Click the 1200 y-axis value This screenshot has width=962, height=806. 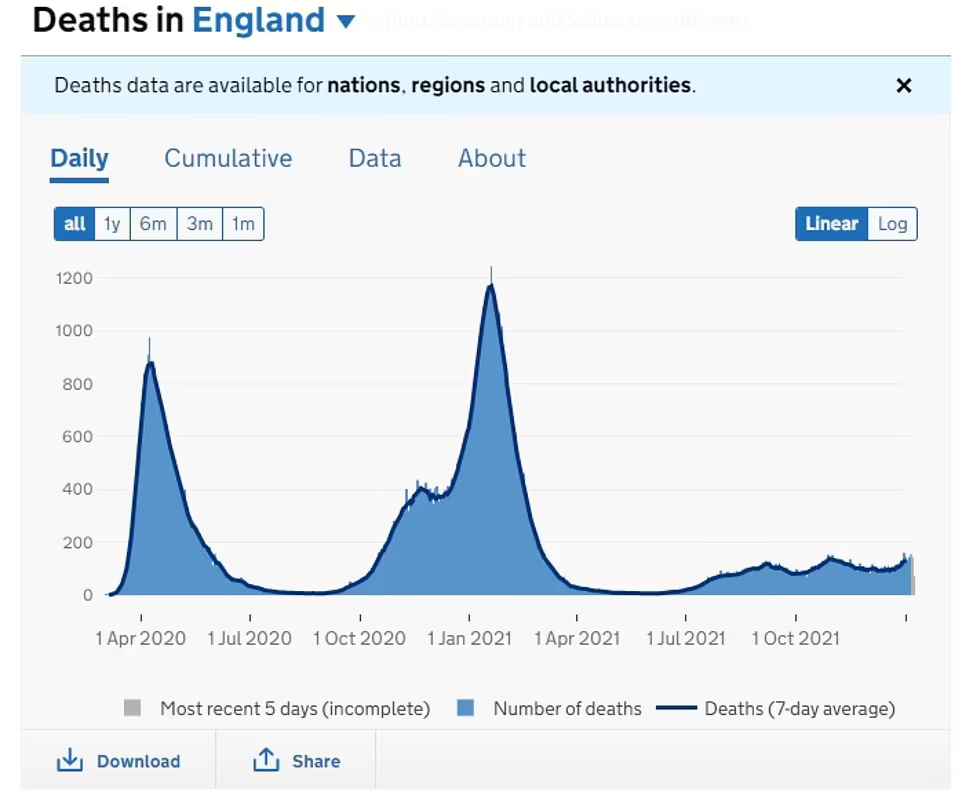[74, 278]
